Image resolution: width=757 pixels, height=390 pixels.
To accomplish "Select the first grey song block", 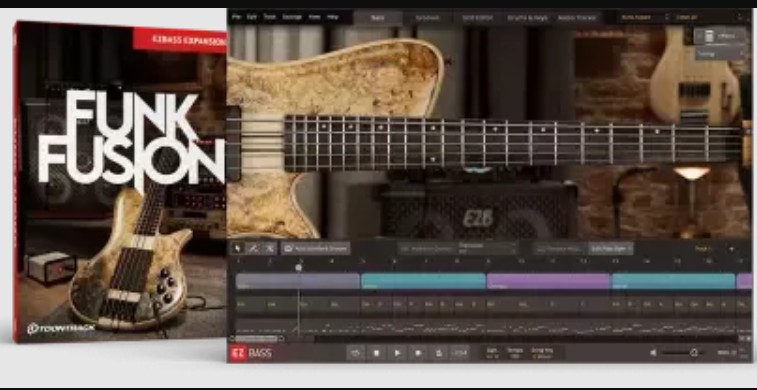I will click(x=298, y=281).
